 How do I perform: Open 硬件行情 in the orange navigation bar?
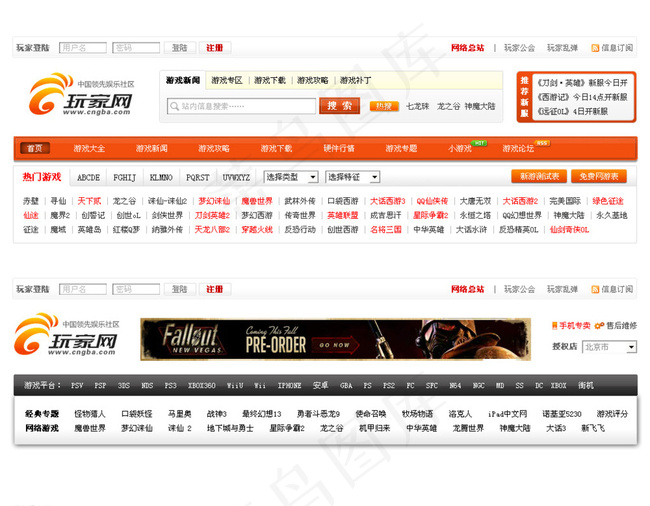pyautogui.click(x=339, y=148)
